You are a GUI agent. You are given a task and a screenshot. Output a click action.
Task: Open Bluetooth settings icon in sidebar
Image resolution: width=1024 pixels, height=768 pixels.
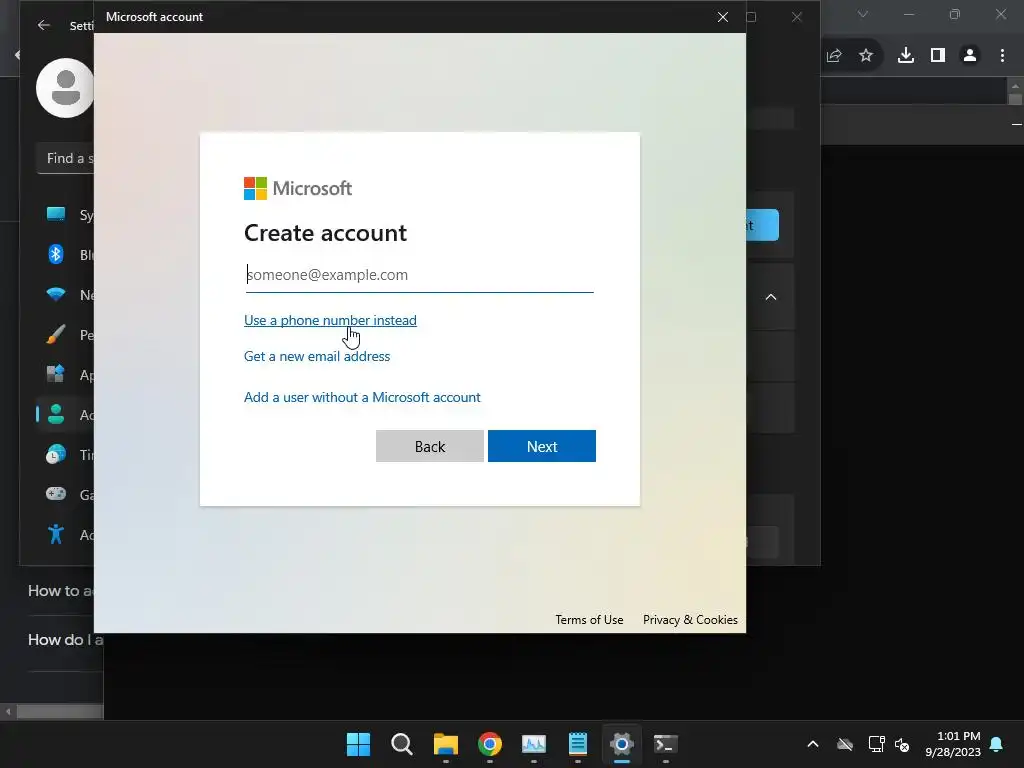56,254
